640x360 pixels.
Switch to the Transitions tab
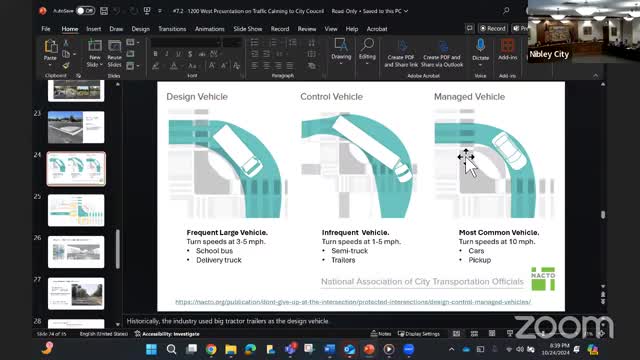(x=172, y=29)
